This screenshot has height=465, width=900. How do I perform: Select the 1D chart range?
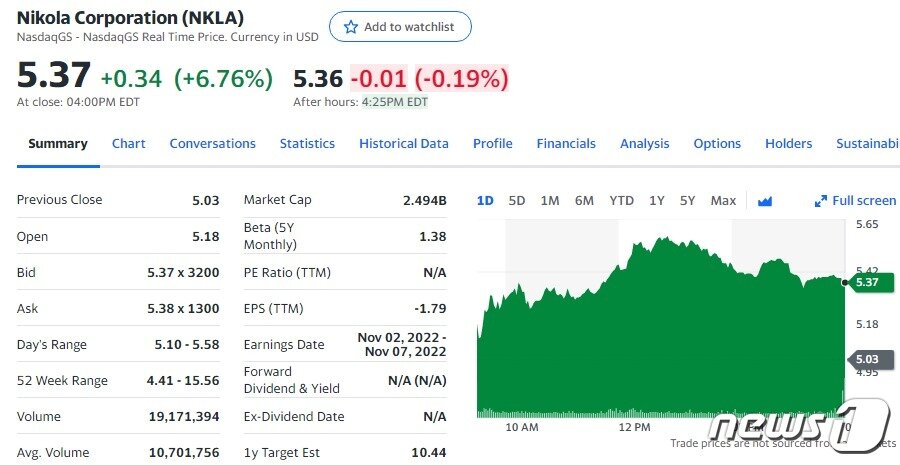tap(485, 201)
